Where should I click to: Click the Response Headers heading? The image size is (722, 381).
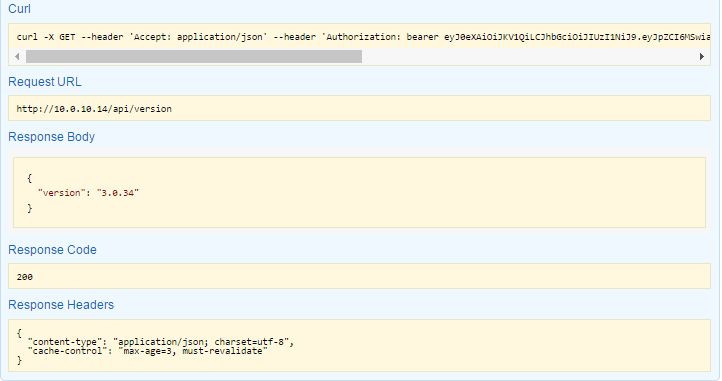point(61,305)
